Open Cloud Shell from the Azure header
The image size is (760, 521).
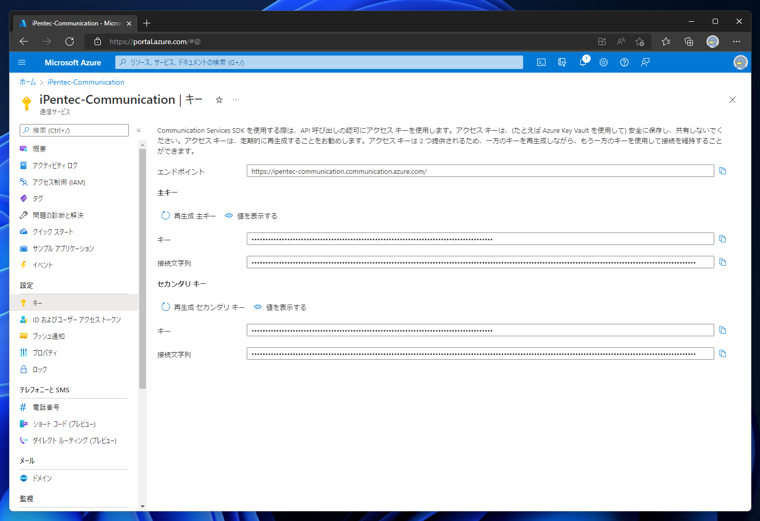click(541, 63)
